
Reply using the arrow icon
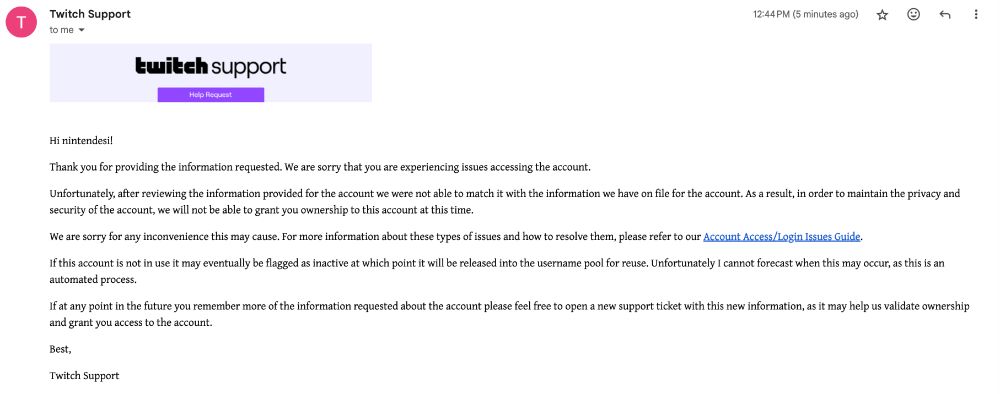pyautogui.click(x=945, y=15)
